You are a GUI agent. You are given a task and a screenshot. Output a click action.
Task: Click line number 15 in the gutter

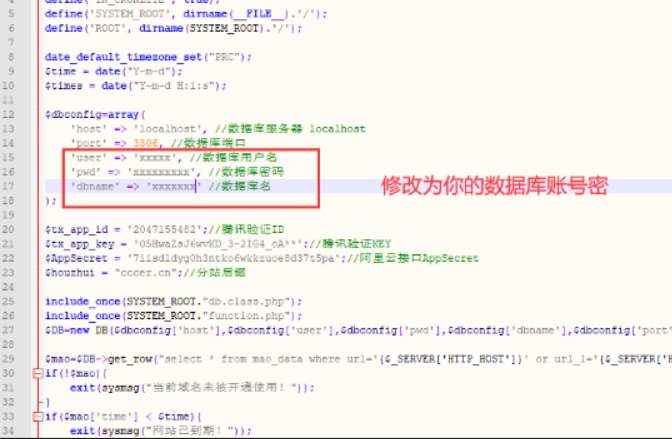pos(10,157)
